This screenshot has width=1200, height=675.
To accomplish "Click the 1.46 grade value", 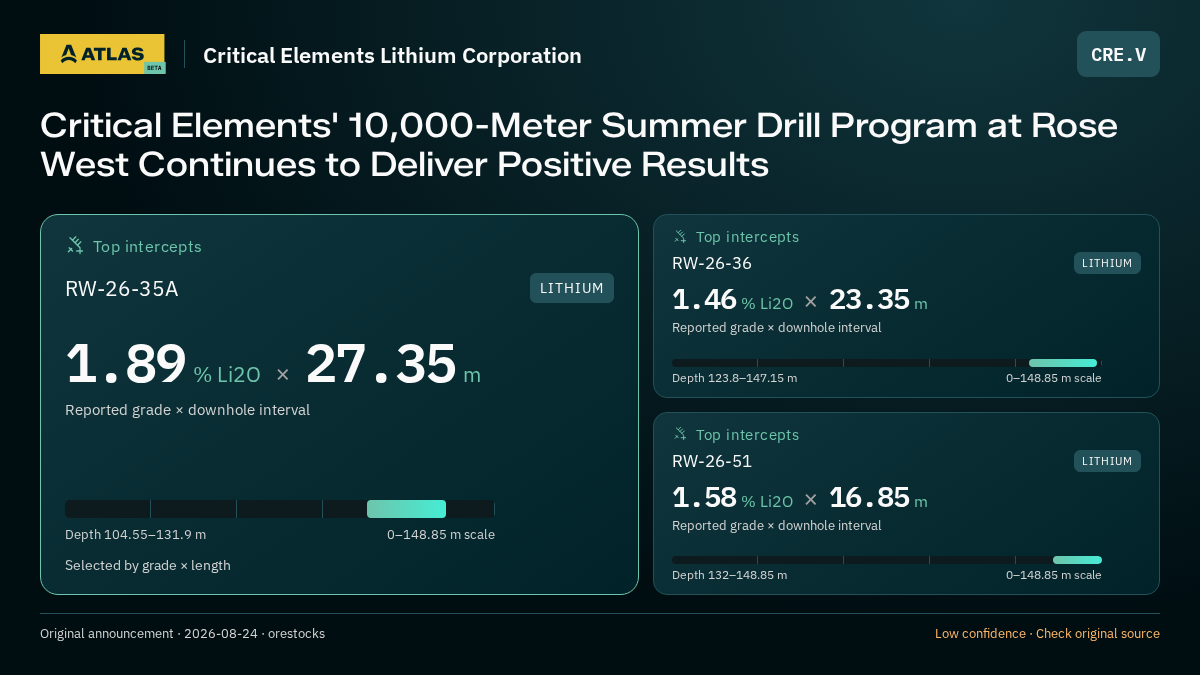I will pos(704,300).
